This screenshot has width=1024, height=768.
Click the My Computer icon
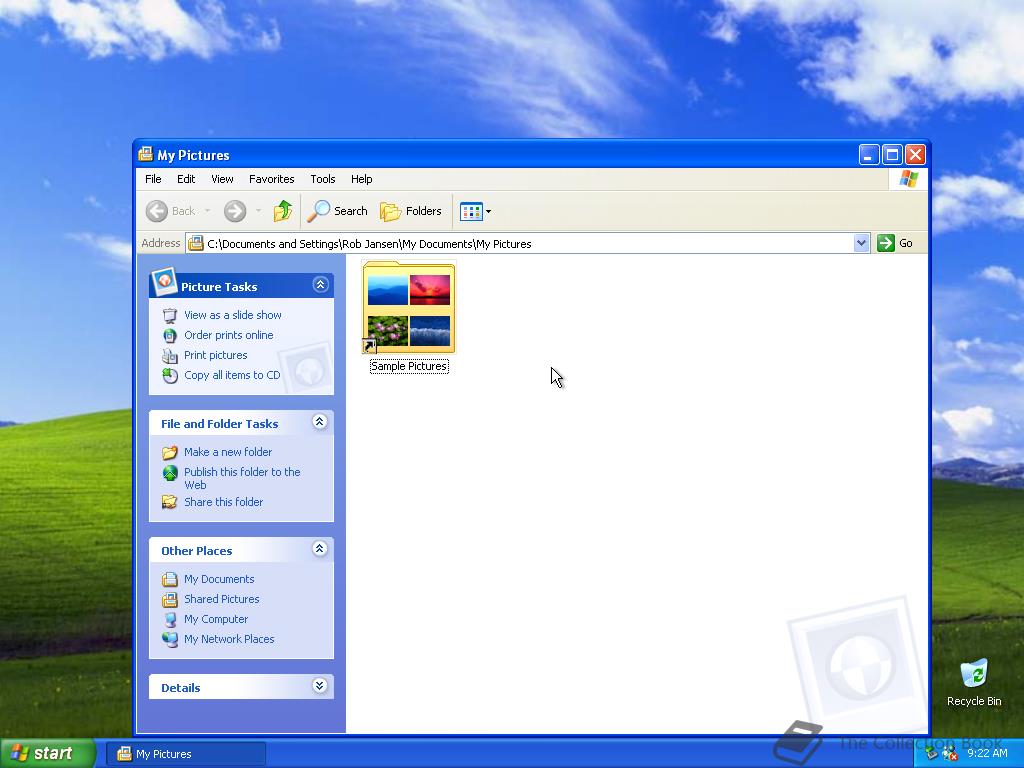170,620
